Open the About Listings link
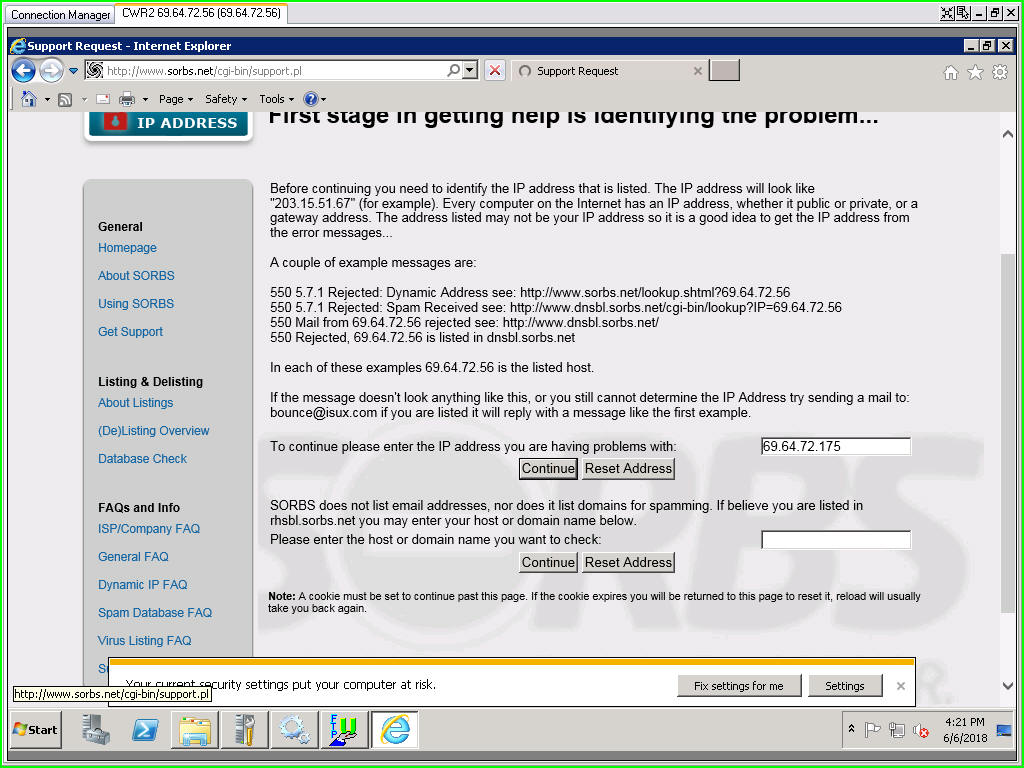The height and width of the screenshot is (768, 1024). tap(136, 403)
